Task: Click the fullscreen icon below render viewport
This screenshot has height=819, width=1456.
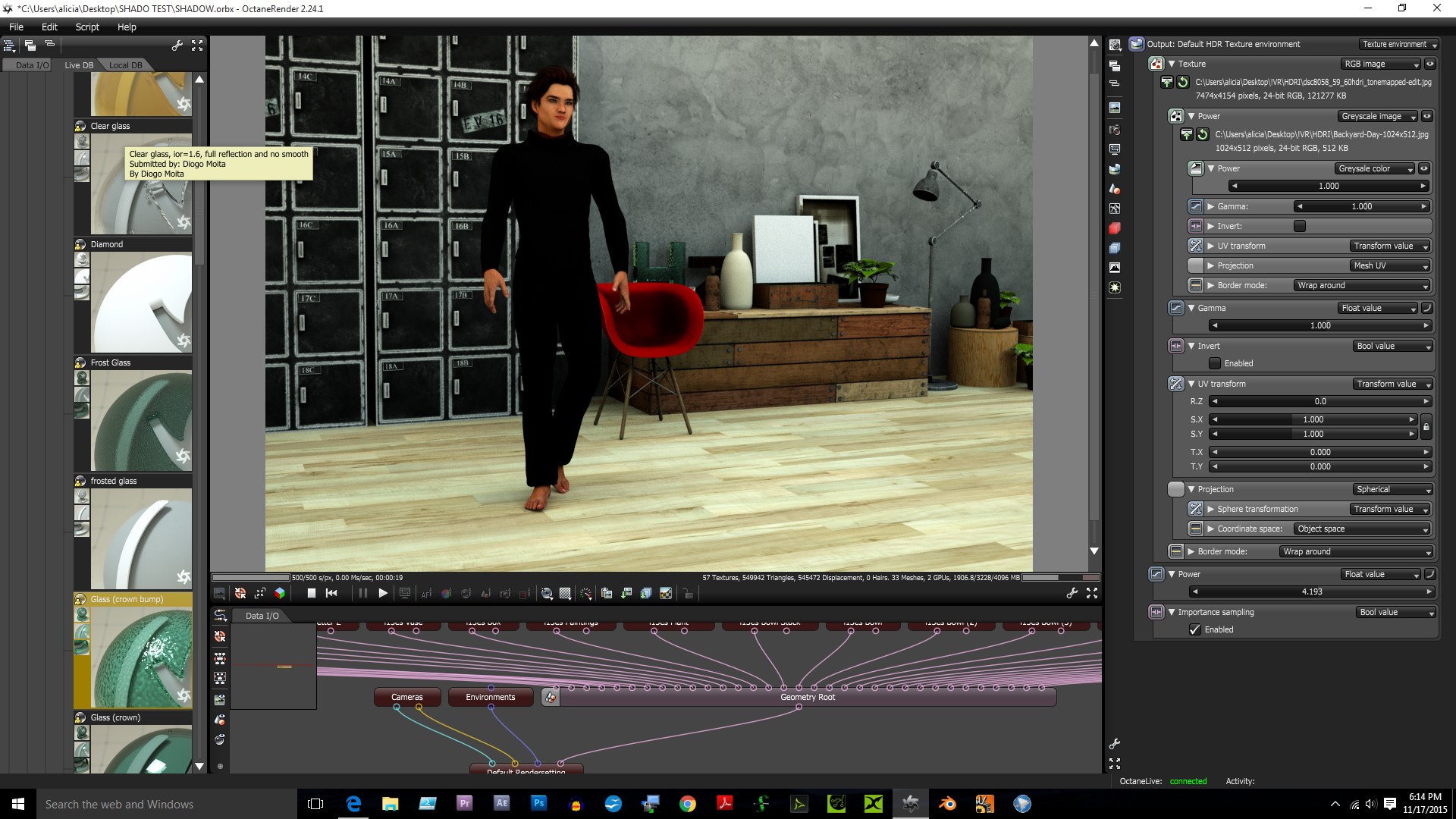Action: coord(1092,593)
